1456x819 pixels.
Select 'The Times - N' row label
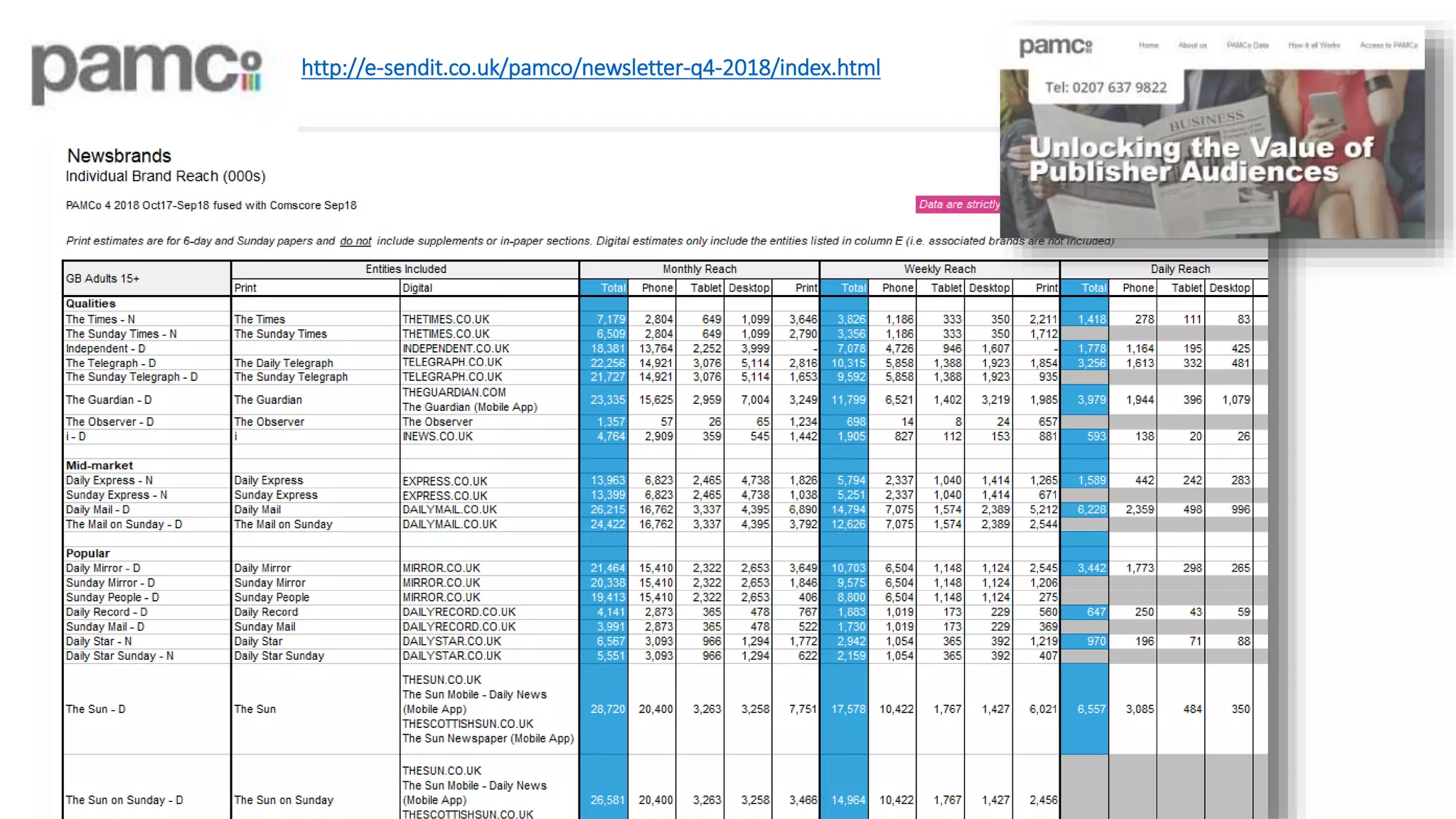pyautogui.click(x=100, y=319)
